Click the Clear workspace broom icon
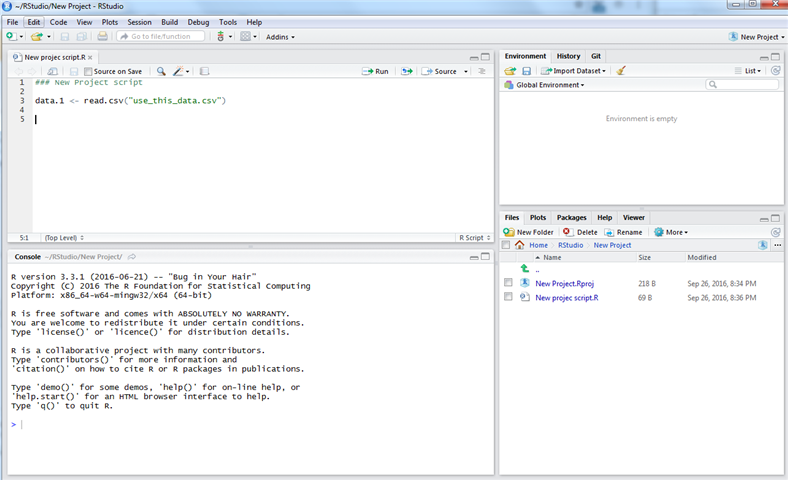 tap(621, 71)
